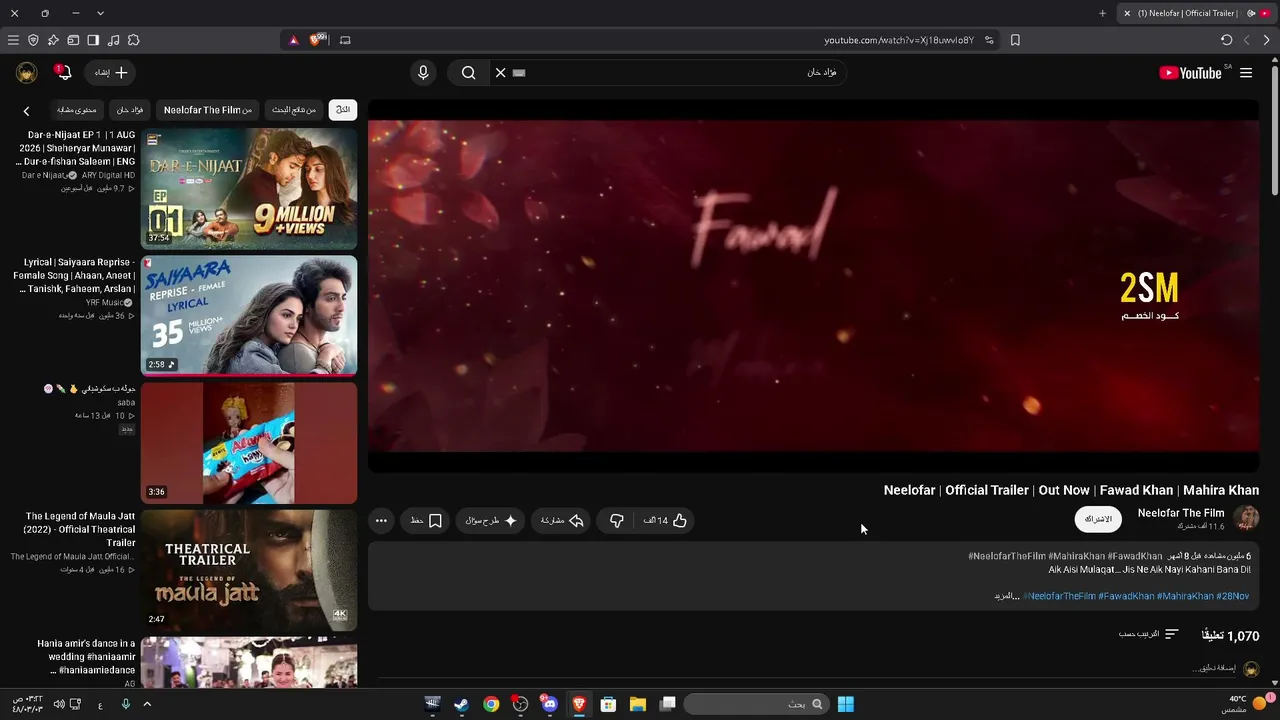The image size is (1280, 720).
Task: Open the tab search dropdown arrow
Action: pos(100,13)
